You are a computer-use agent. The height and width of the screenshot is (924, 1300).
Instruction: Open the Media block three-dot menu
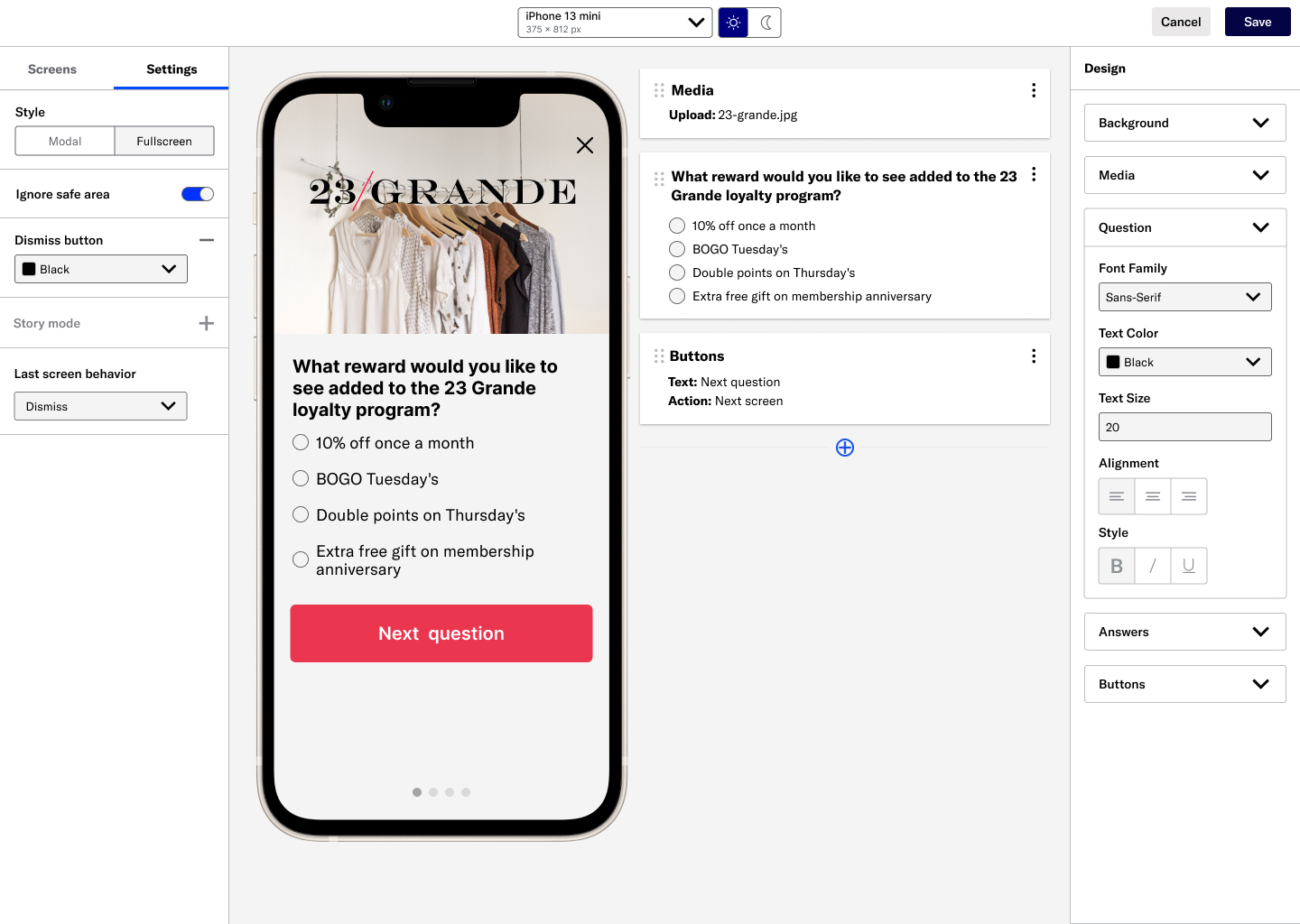[x=1034, y=90]
